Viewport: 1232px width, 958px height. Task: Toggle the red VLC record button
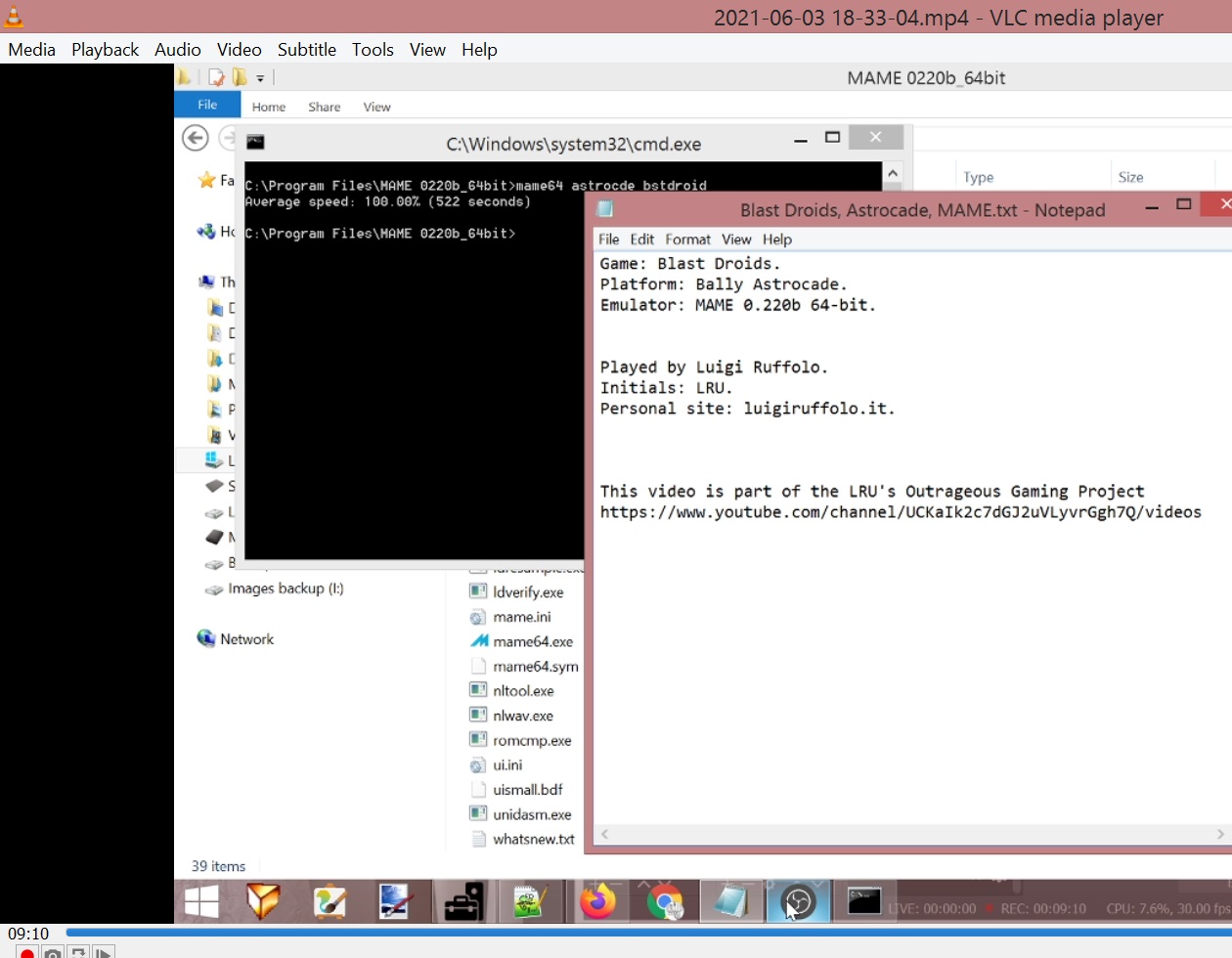pyautogui.click(x=26, y=952)
